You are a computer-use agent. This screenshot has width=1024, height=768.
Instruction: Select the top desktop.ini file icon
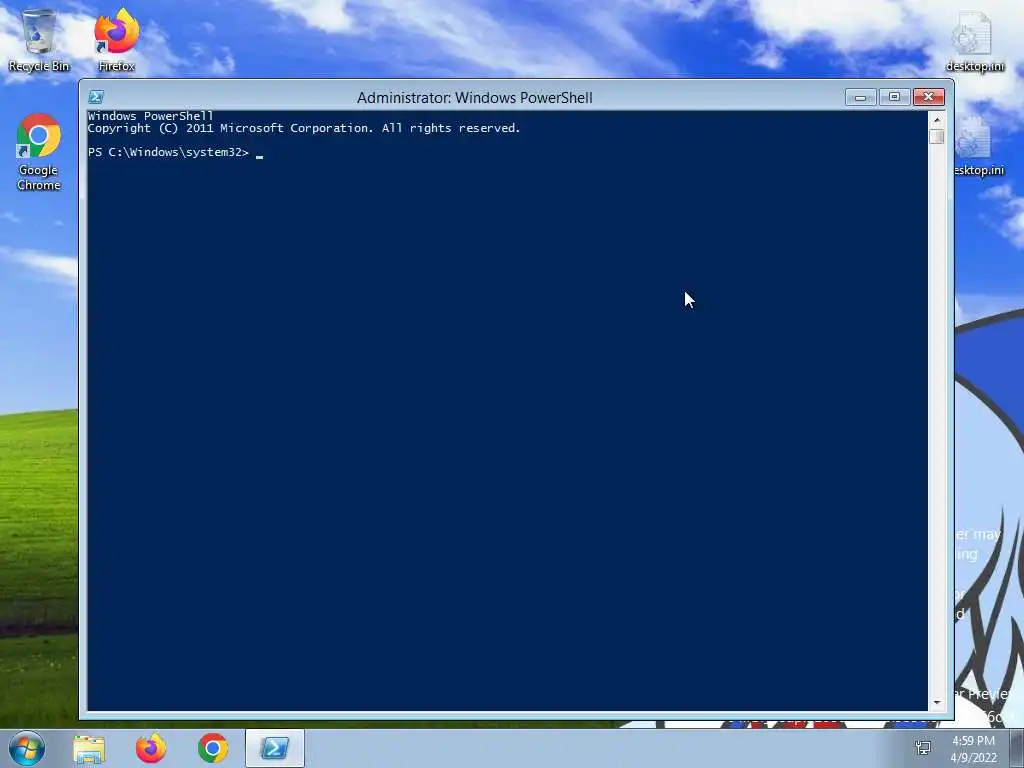click(974, 42)
